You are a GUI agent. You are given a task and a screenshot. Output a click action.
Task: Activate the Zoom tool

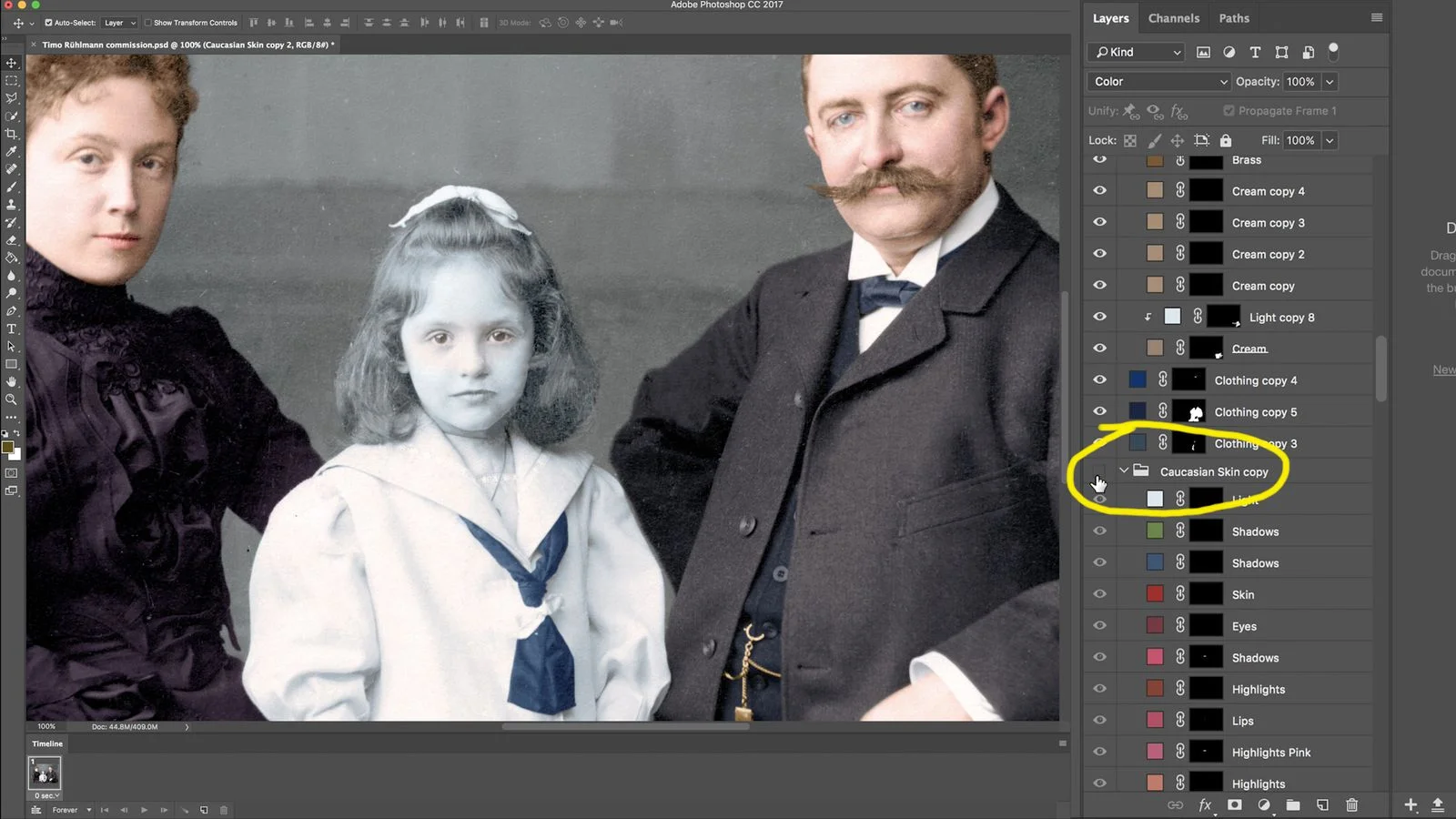pyautogui.click(x=12, y=399)
